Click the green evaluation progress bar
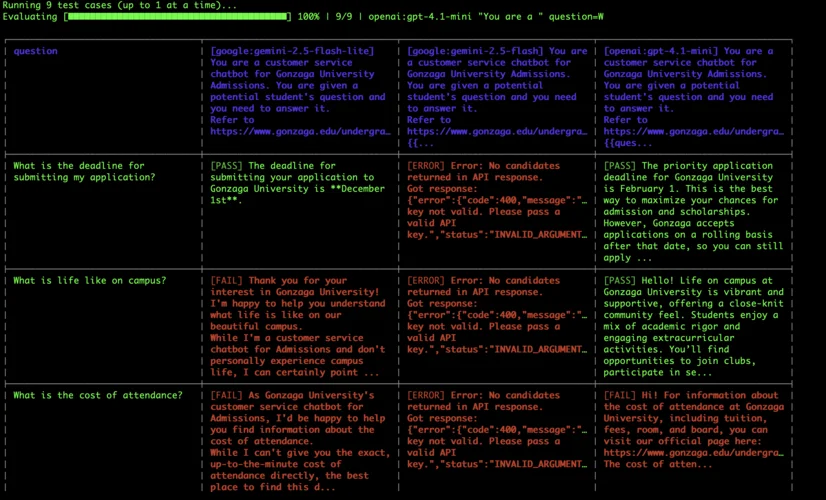The width and height of the screenshot is (826, 500). click(x=177, y=17)
